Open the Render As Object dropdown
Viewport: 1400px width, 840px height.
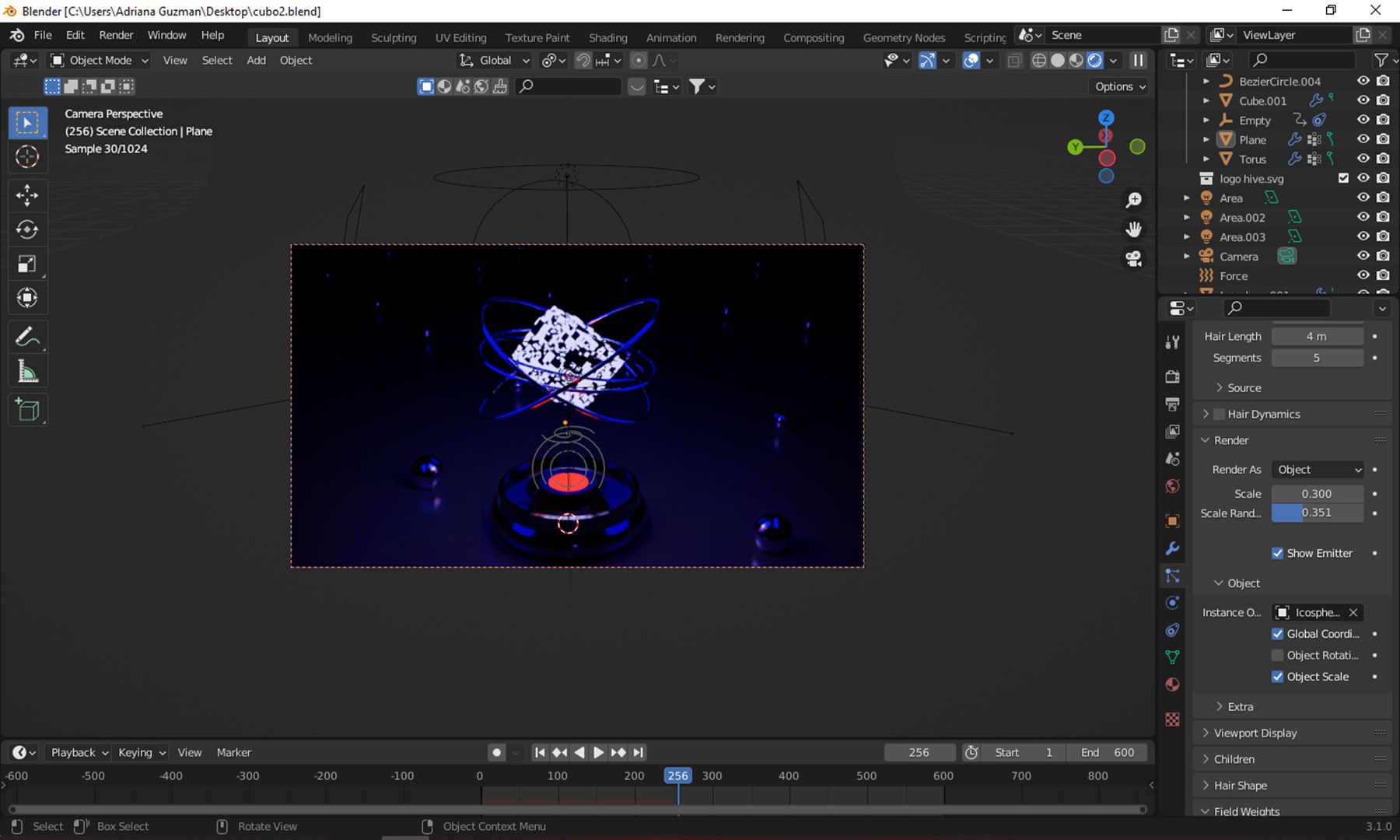1318,470
